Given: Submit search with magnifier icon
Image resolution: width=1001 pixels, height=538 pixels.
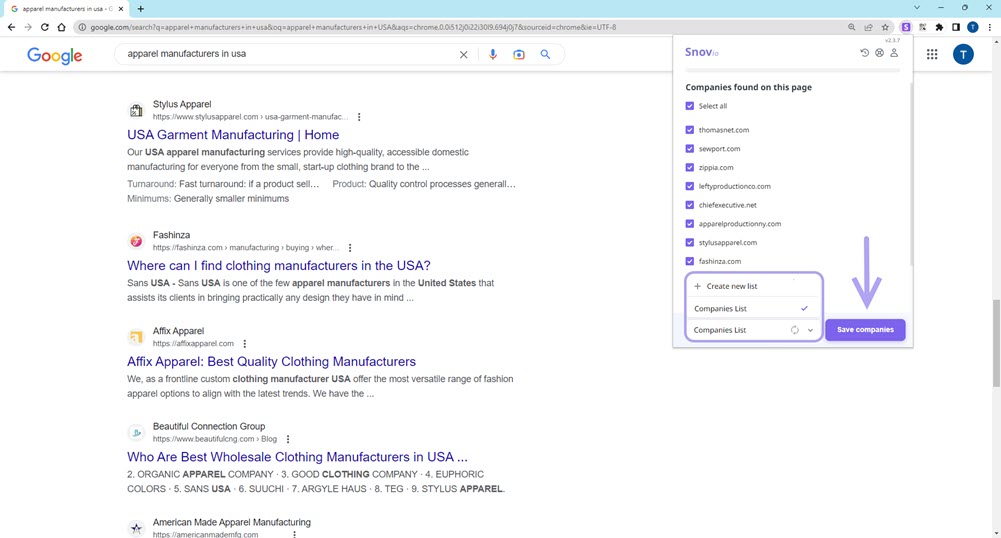Looking at the screenshot, I should coord(545,55).
